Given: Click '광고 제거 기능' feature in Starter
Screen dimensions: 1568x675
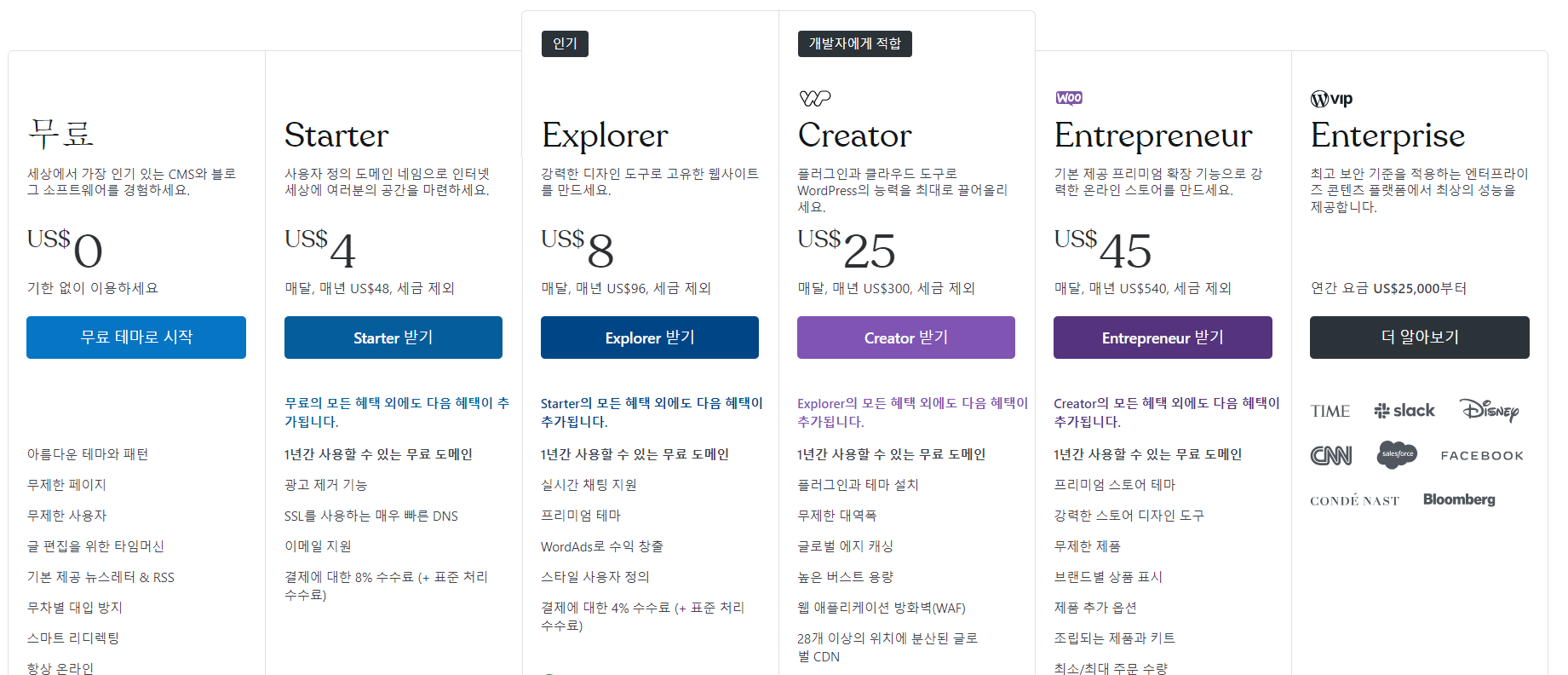Looking at the screenshot, I should click(325, 485).
